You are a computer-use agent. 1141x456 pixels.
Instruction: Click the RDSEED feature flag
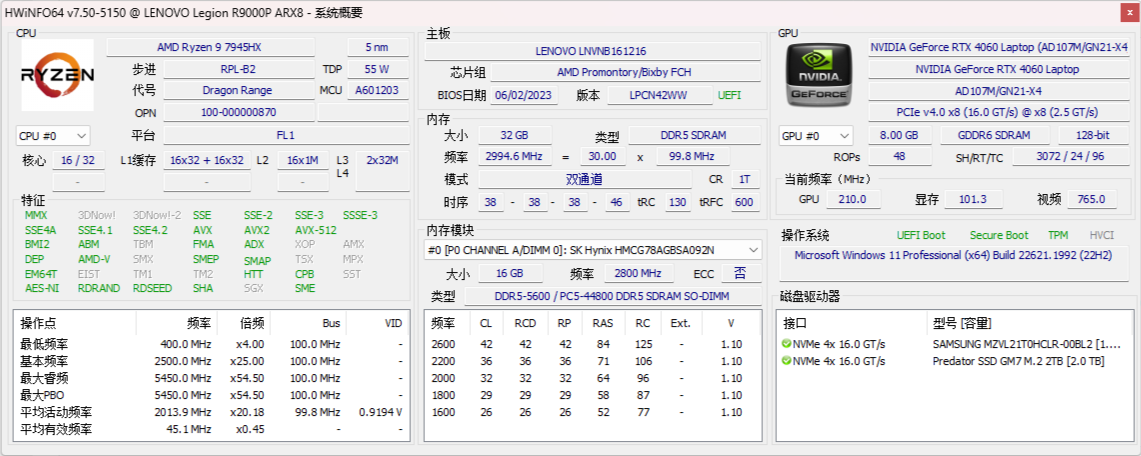tap(153, 288)
